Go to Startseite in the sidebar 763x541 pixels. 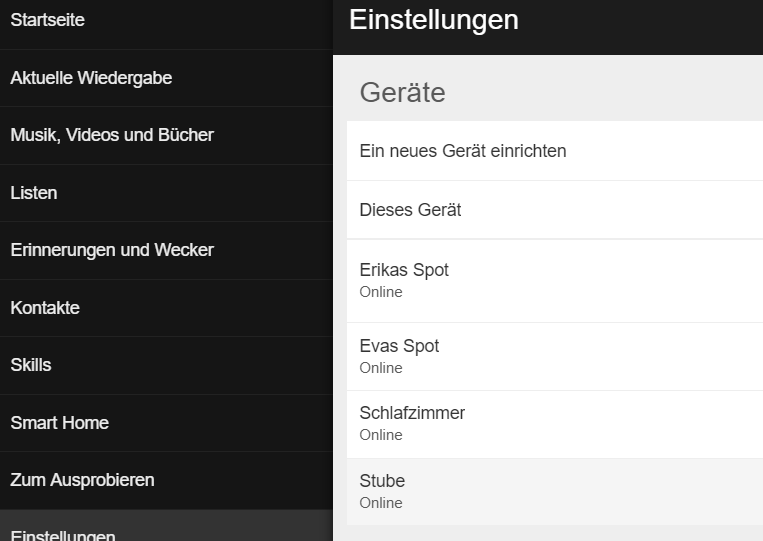48,21
